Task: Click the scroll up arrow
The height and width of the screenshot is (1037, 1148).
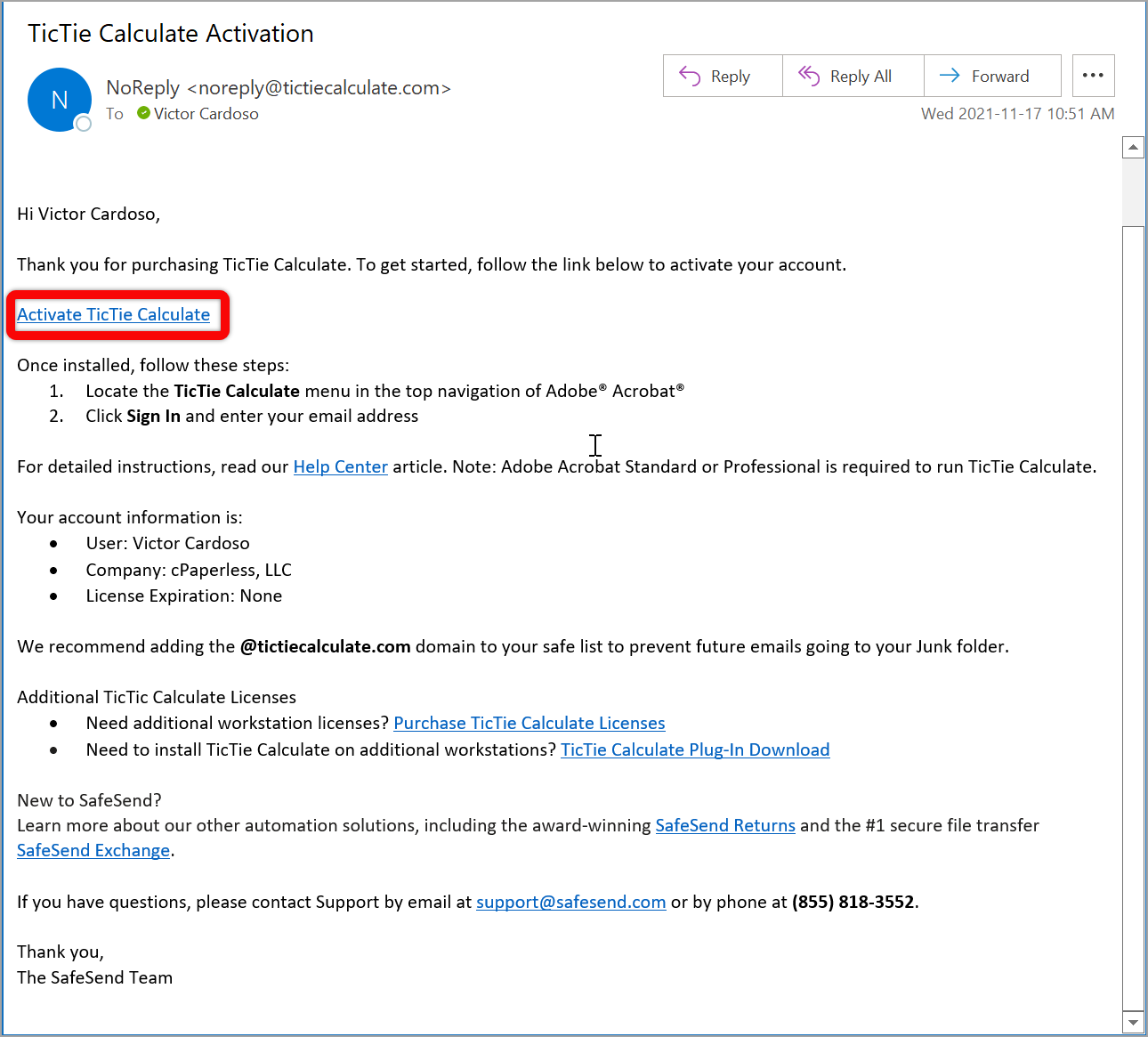Action: [1133, 147]
